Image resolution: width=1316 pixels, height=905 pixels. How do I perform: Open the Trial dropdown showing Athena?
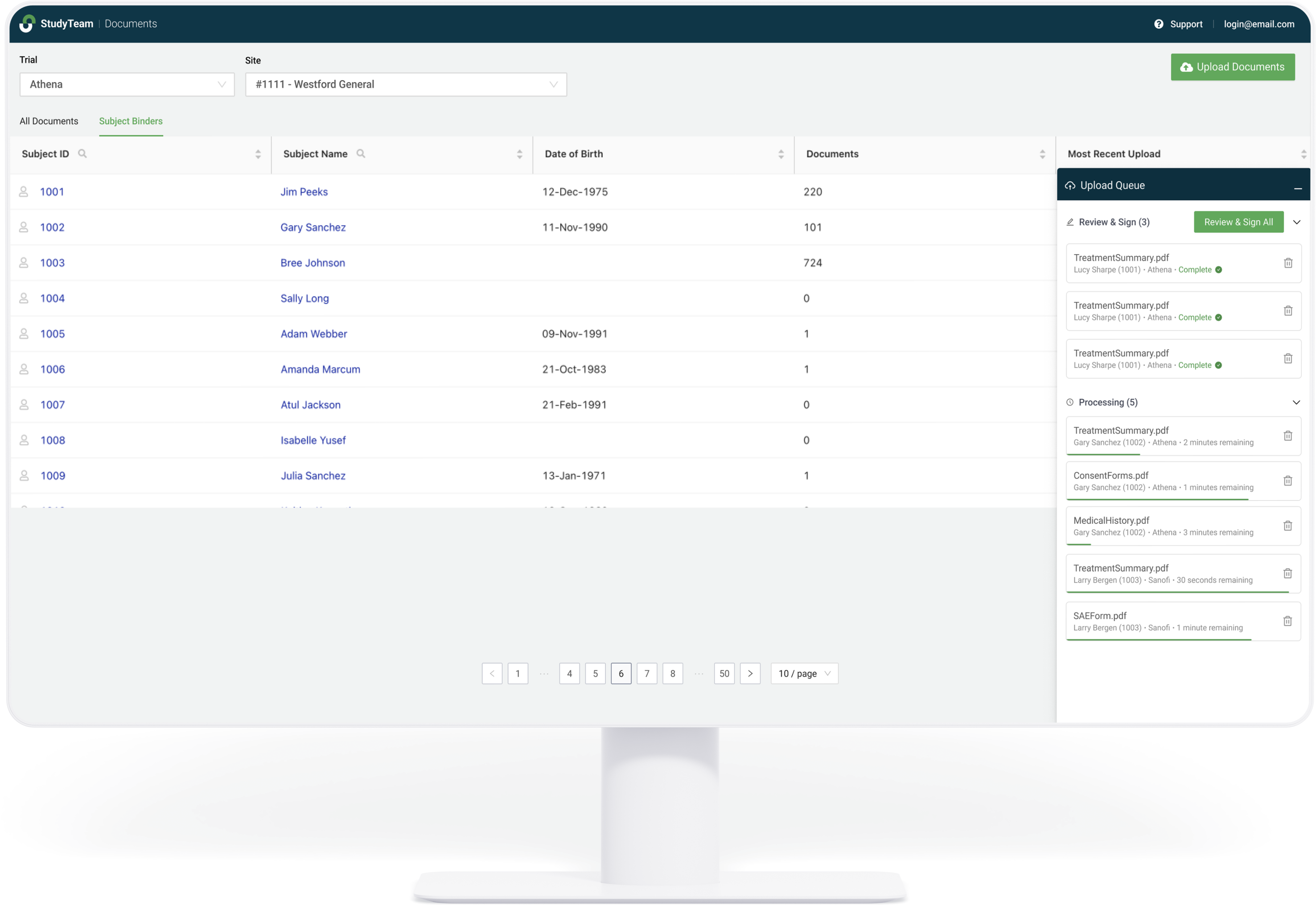[x=127, y=85]
